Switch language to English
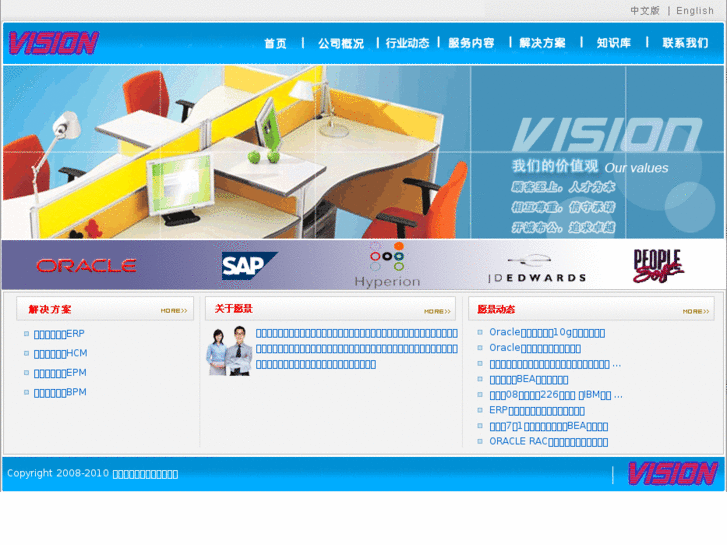 click(x=695, y=11)
